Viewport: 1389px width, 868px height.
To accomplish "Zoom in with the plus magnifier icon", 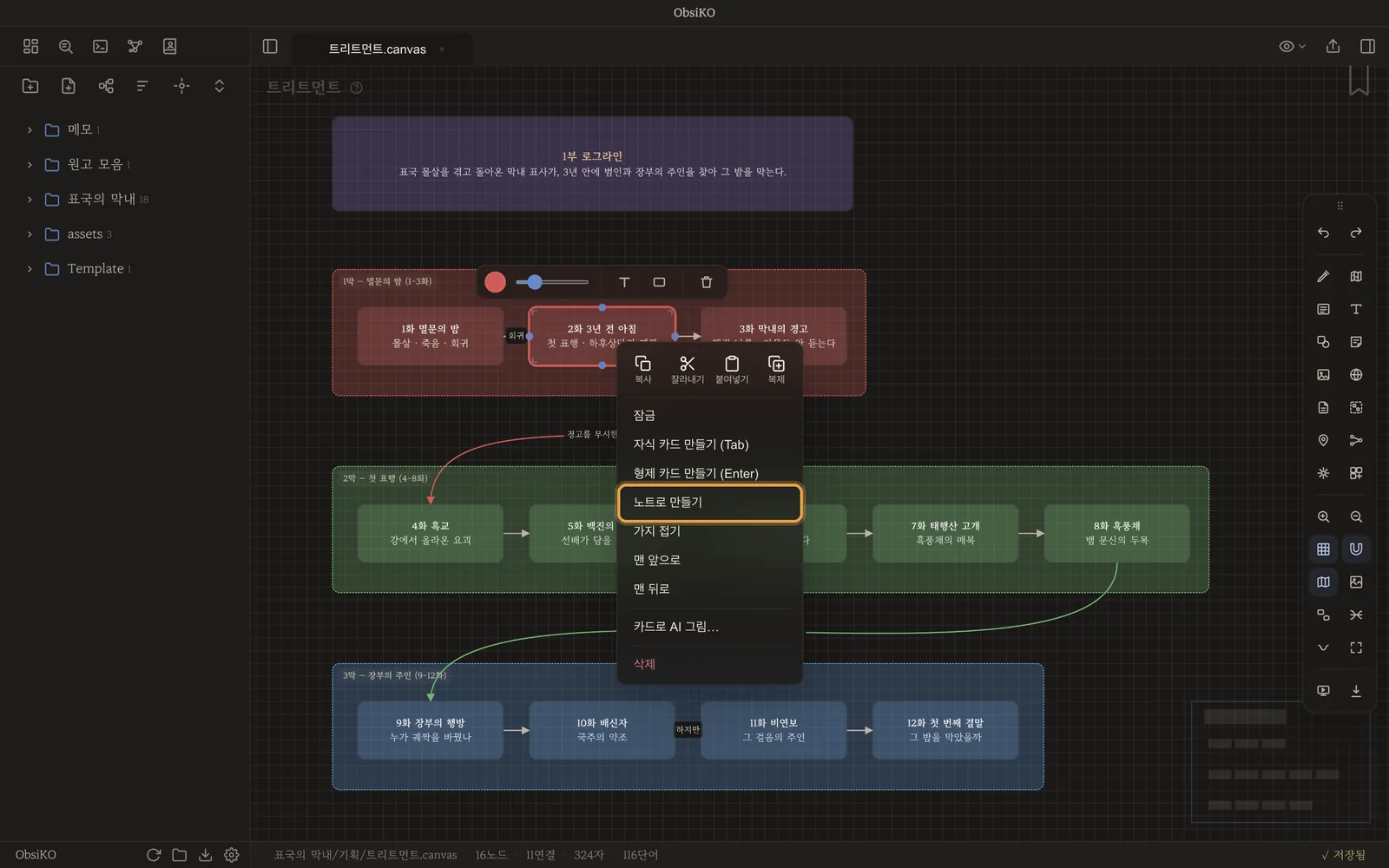I will click(x=1323, y=516).
